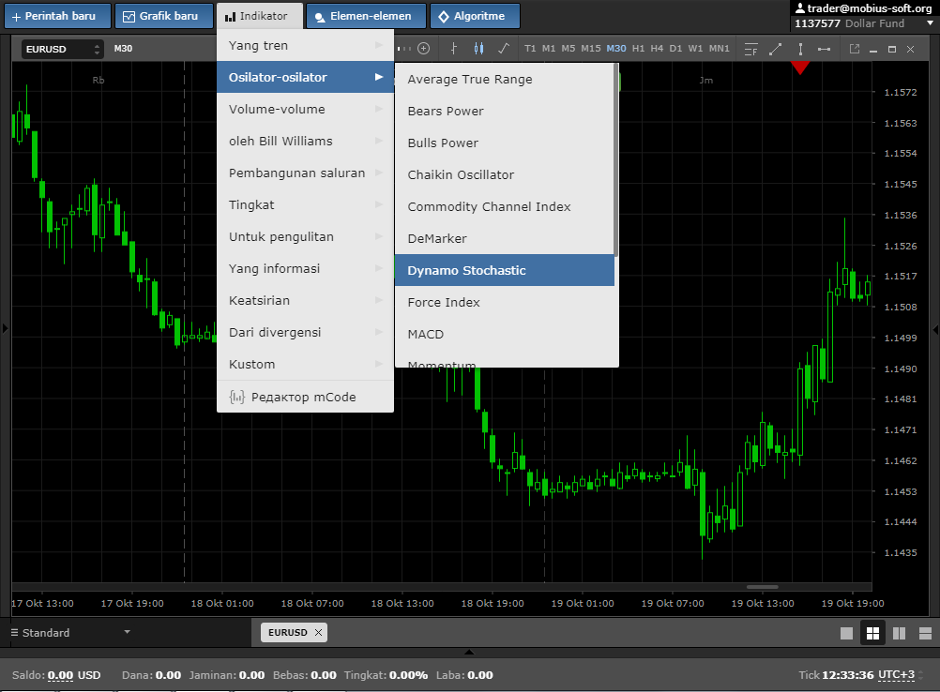Select M1 timeframe
This screenshot has width=940, height=692.
click(x=549, y=49)
